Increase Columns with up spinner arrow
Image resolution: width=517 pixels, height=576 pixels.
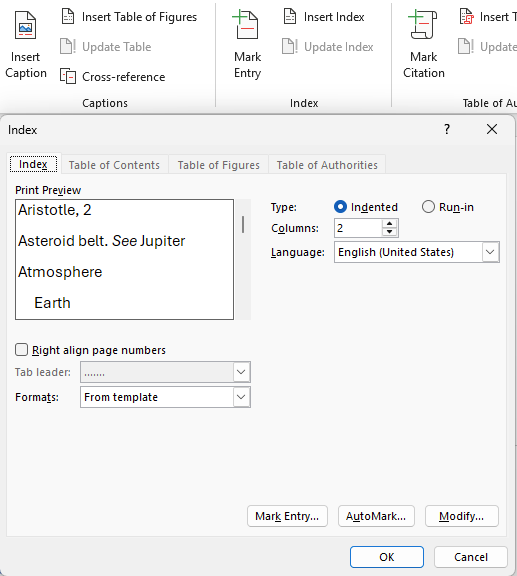(389, 224)
